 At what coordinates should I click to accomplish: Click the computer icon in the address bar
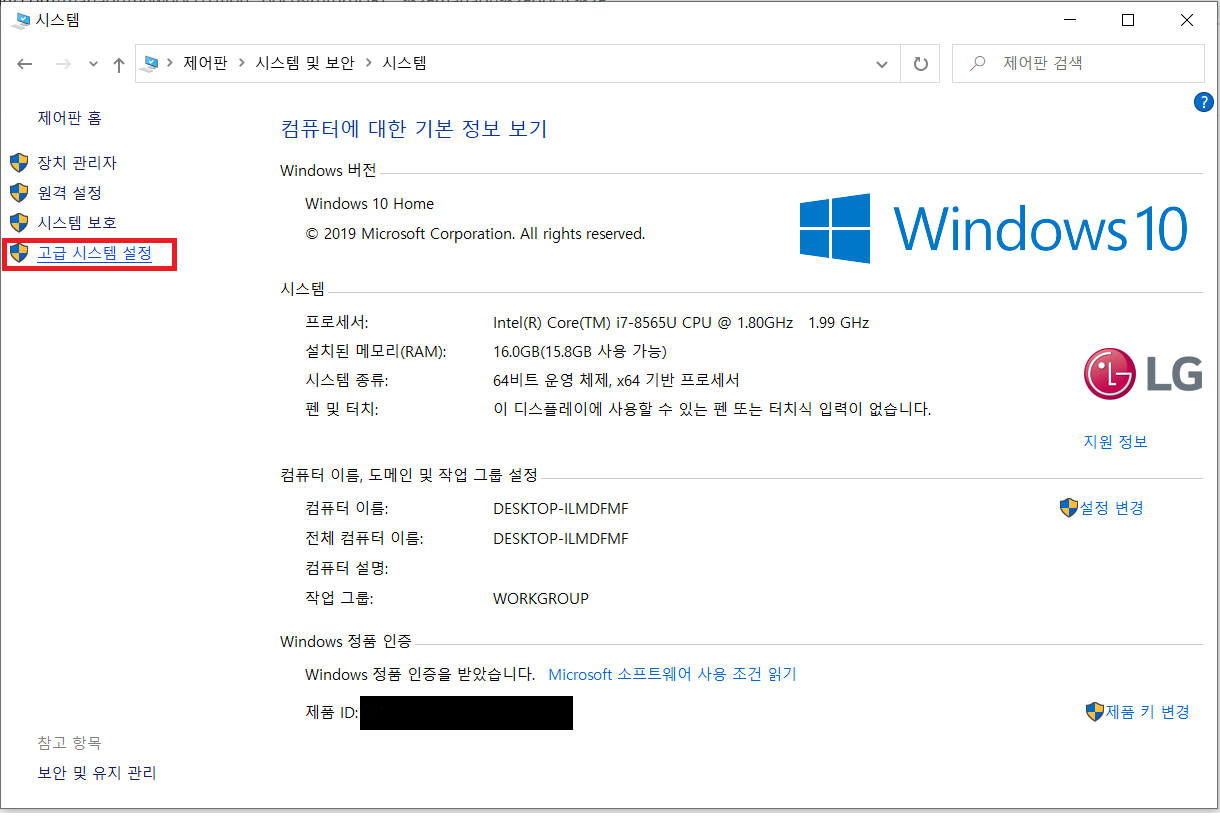pos(151,63)
